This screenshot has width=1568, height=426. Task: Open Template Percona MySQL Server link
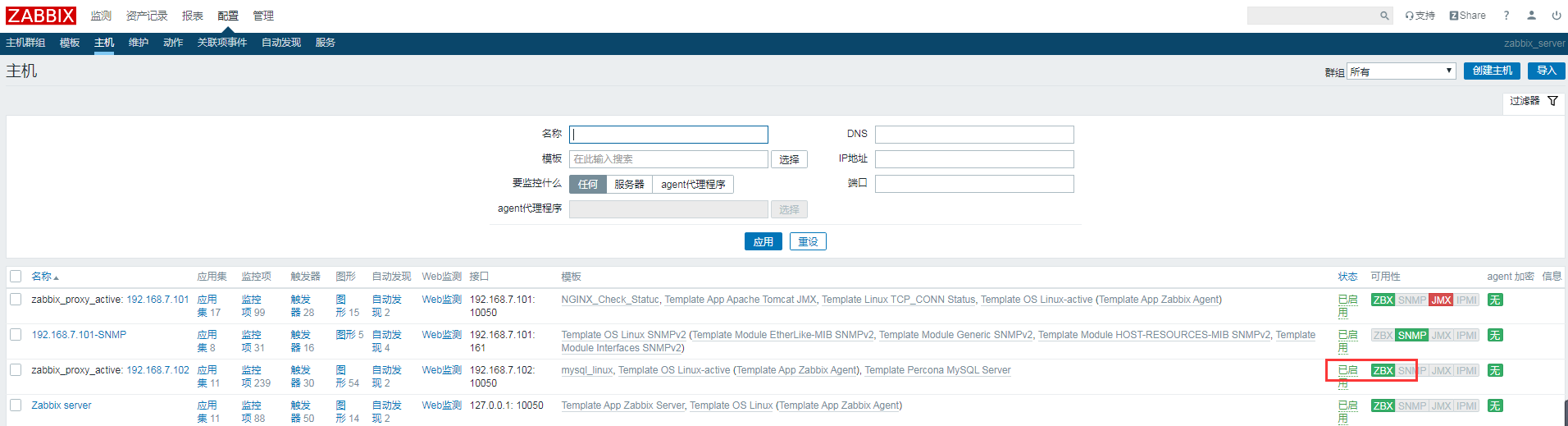click(x=937, y=370)
